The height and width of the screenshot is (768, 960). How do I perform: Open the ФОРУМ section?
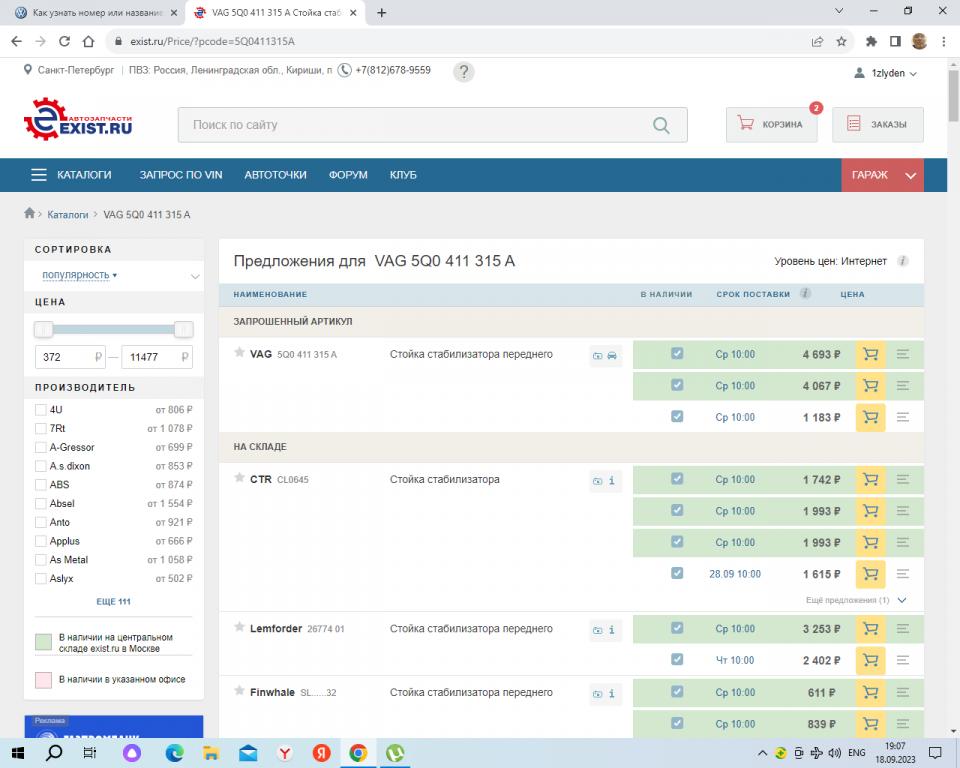point(348,175)
